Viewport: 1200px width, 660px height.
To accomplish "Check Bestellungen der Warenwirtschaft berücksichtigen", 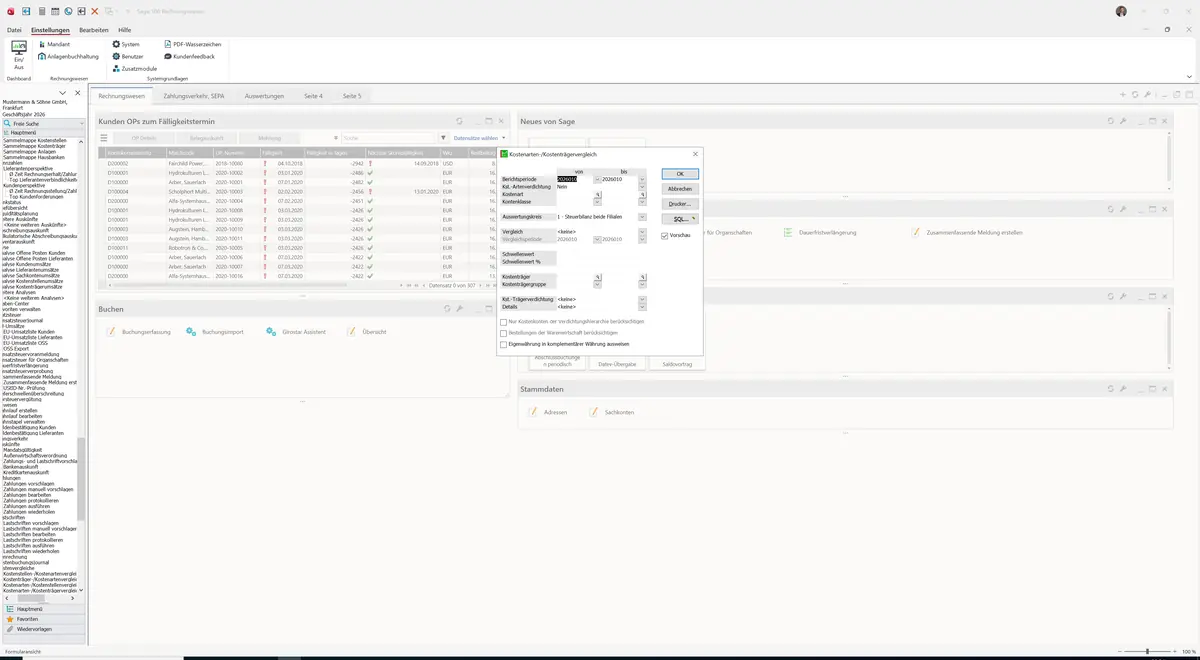I will [x=504, y=332].
